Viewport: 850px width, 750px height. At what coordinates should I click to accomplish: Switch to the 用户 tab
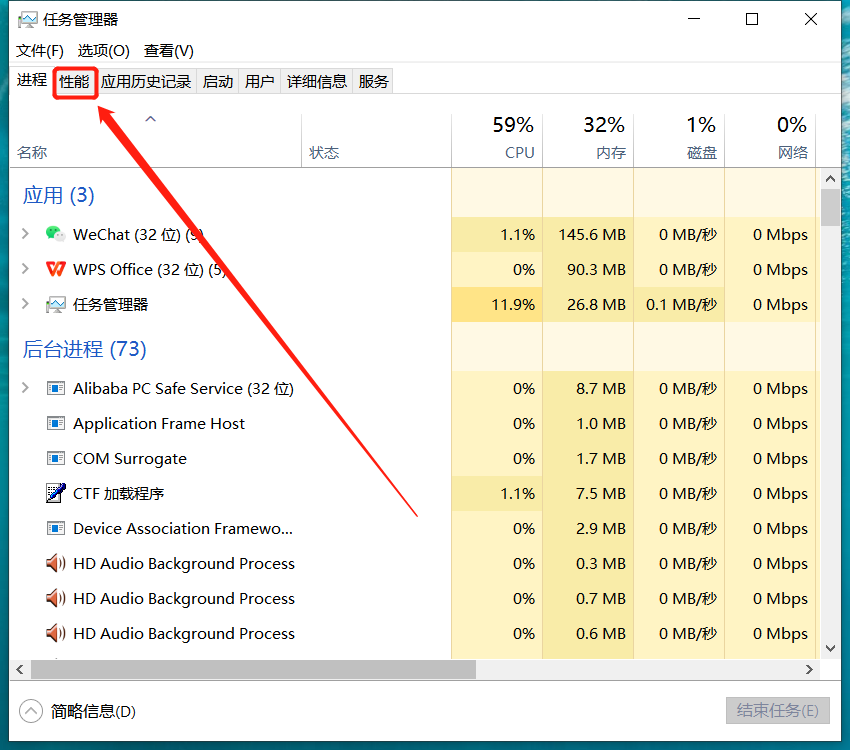coord(259,82)
